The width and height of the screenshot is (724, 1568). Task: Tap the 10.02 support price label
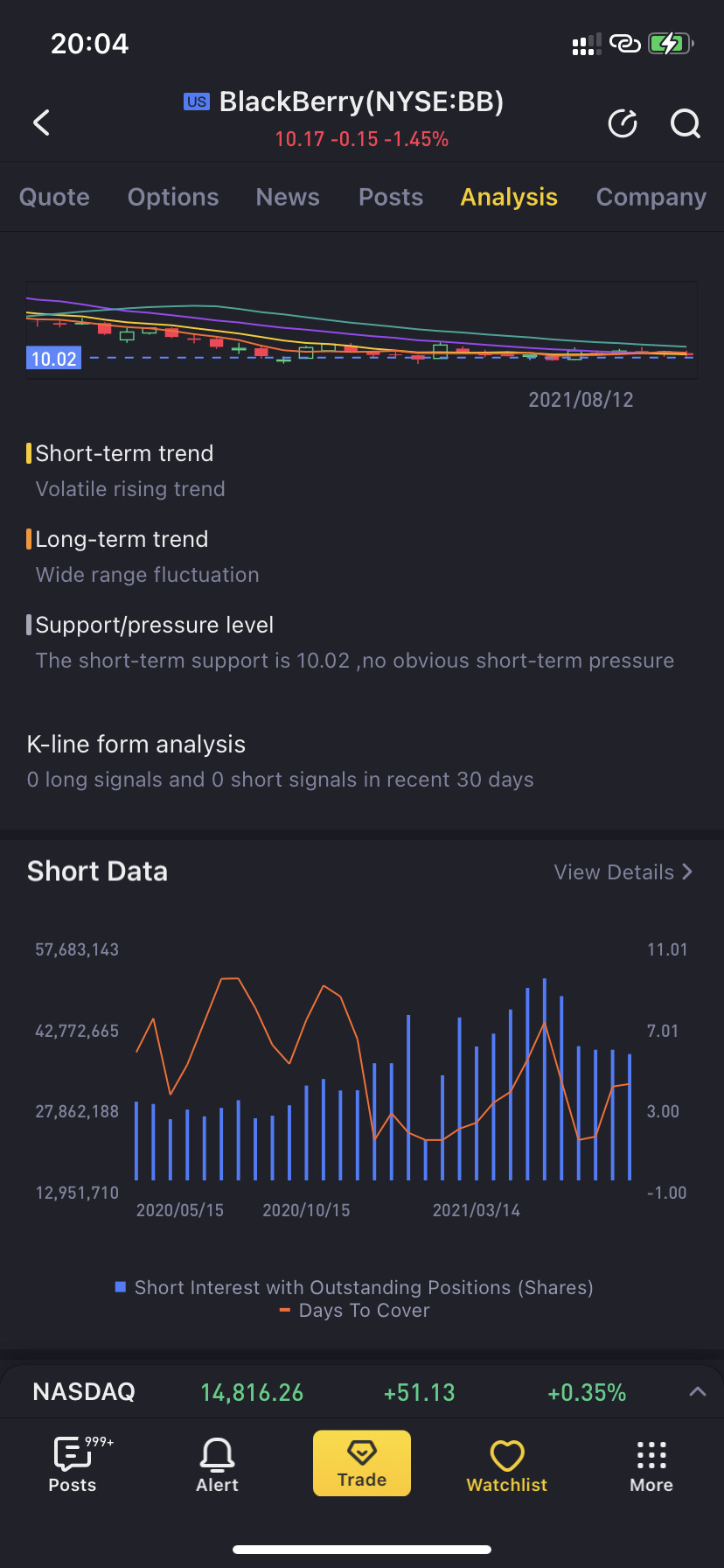[x=54, y=359]
